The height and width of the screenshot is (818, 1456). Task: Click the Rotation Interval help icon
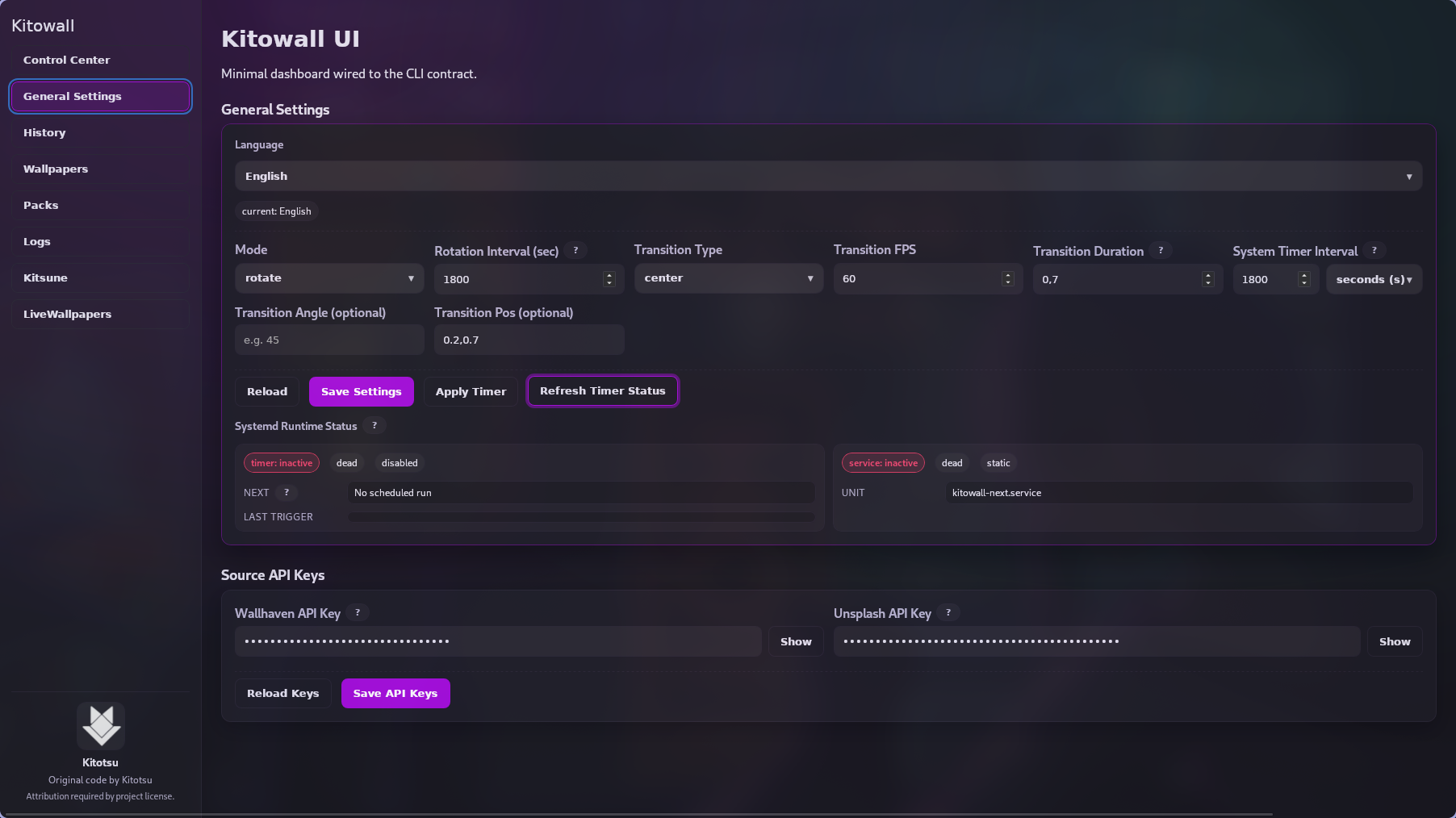[576, 250]
